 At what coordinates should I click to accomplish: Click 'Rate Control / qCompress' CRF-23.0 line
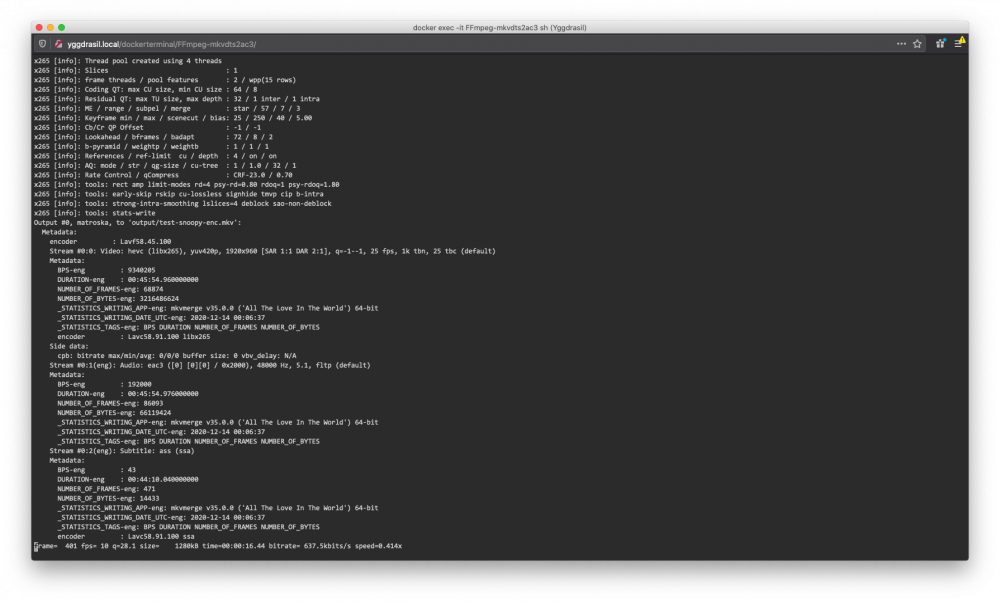tap(163, 175)
